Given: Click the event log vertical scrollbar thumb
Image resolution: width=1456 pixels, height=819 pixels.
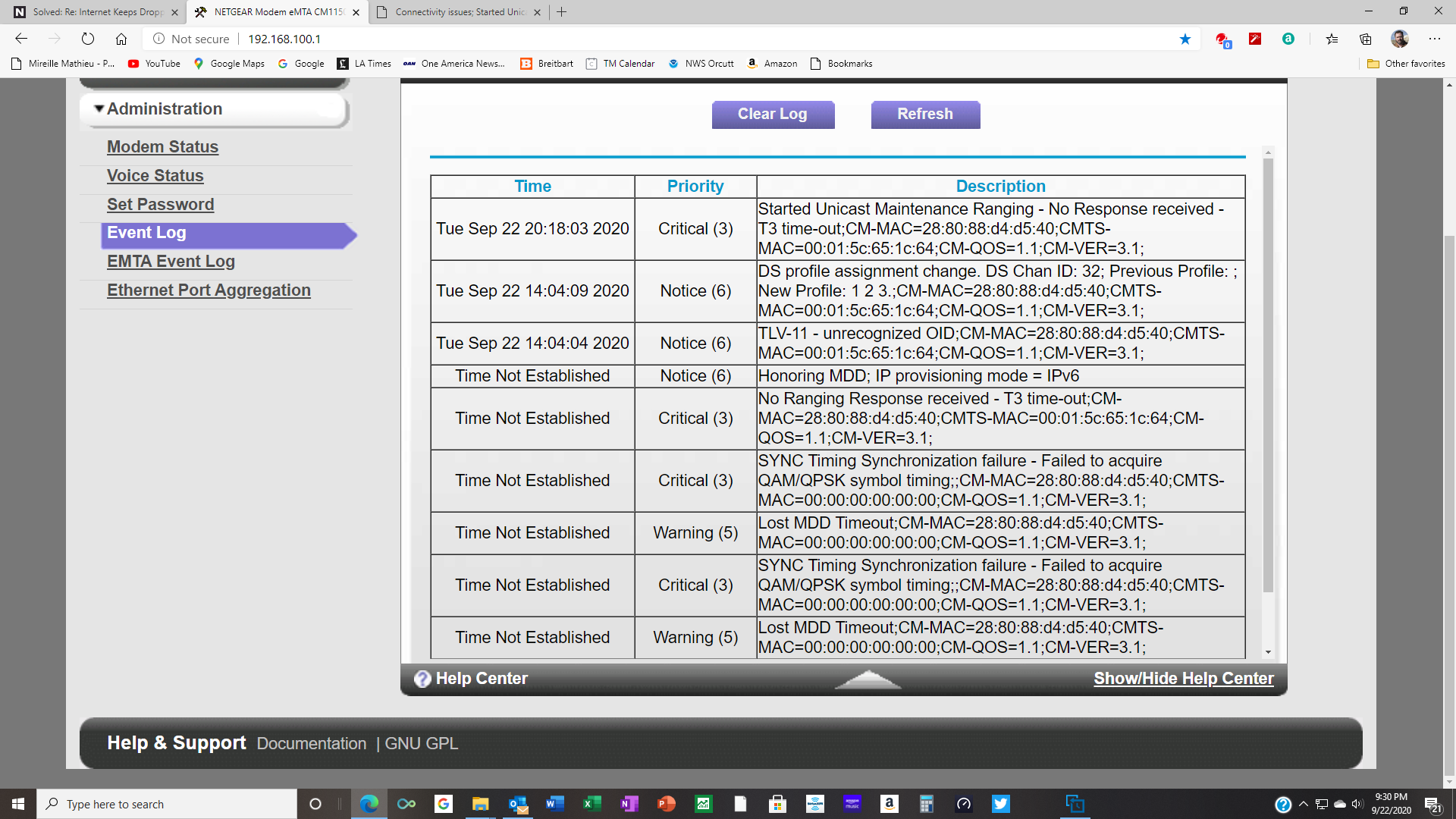Looking at the screenshot, I should click(x=1268, y=375).
